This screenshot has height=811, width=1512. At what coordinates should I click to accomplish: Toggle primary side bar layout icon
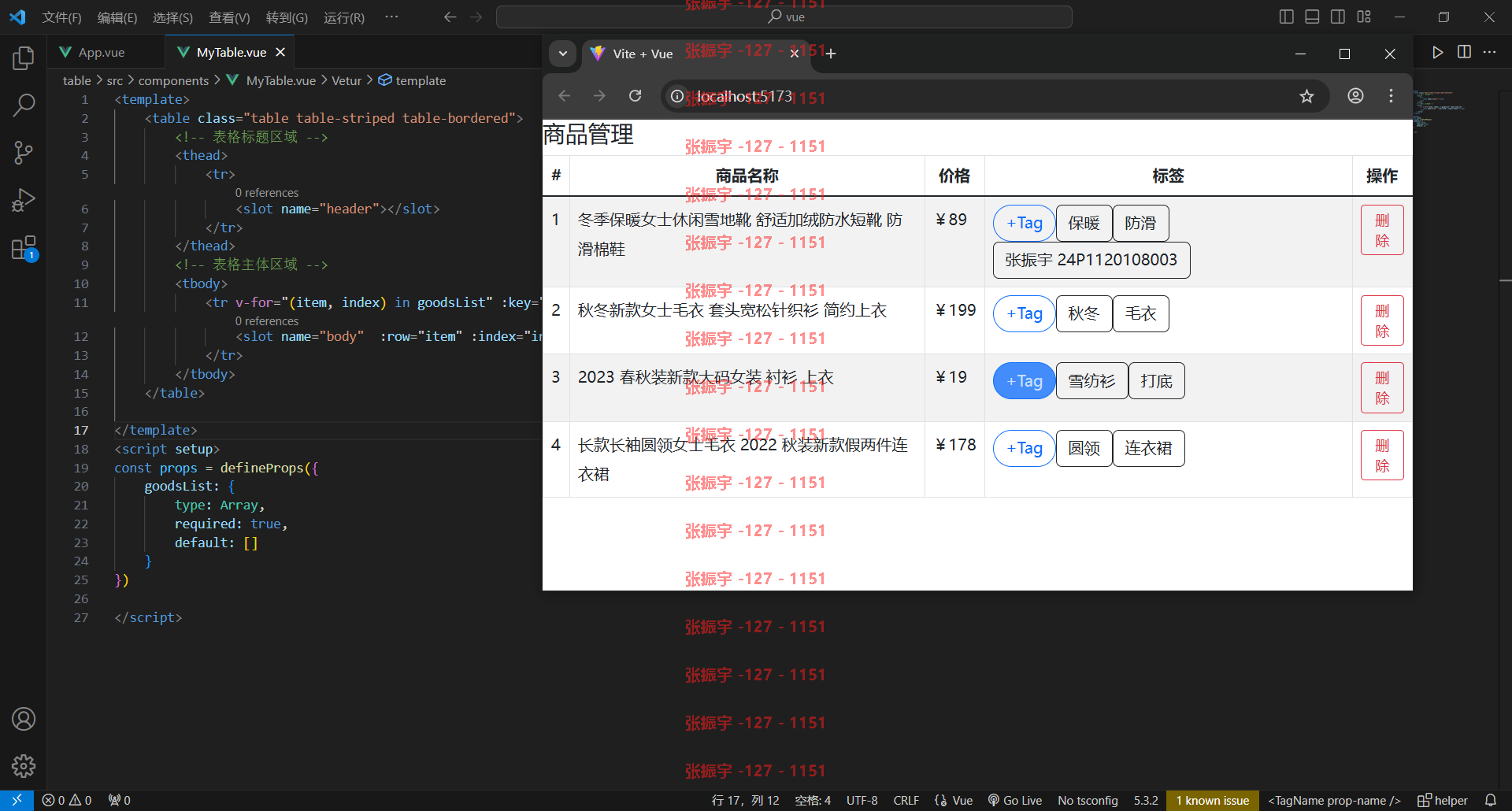click(1287, 17)
